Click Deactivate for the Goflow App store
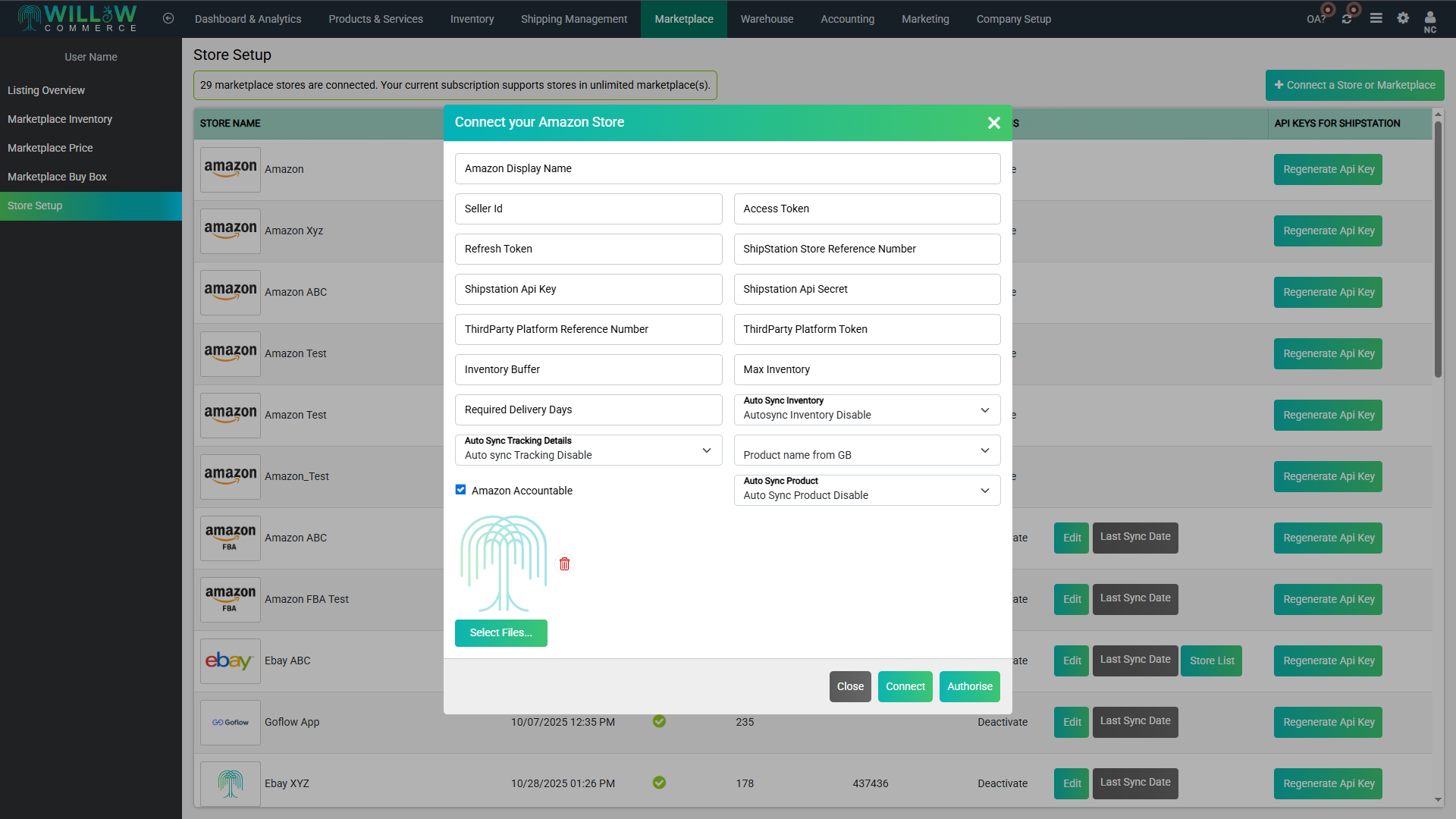The width and height of the screenshot is (1456, 819). [x=1002, y=722]
